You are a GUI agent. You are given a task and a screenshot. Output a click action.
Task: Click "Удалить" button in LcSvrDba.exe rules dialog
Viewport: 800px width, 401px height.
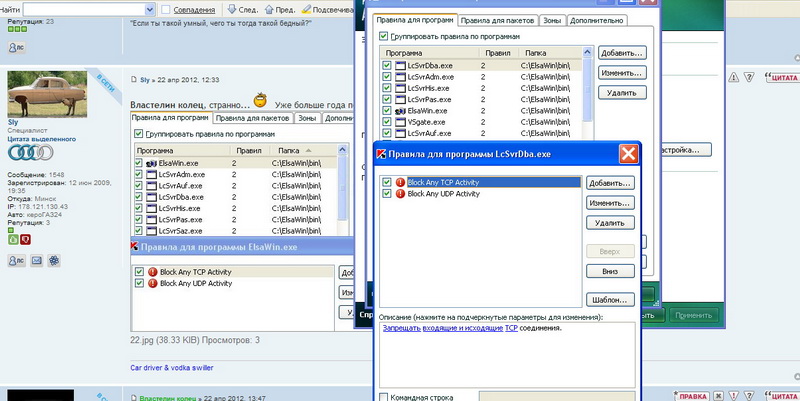tap(613, 223)
